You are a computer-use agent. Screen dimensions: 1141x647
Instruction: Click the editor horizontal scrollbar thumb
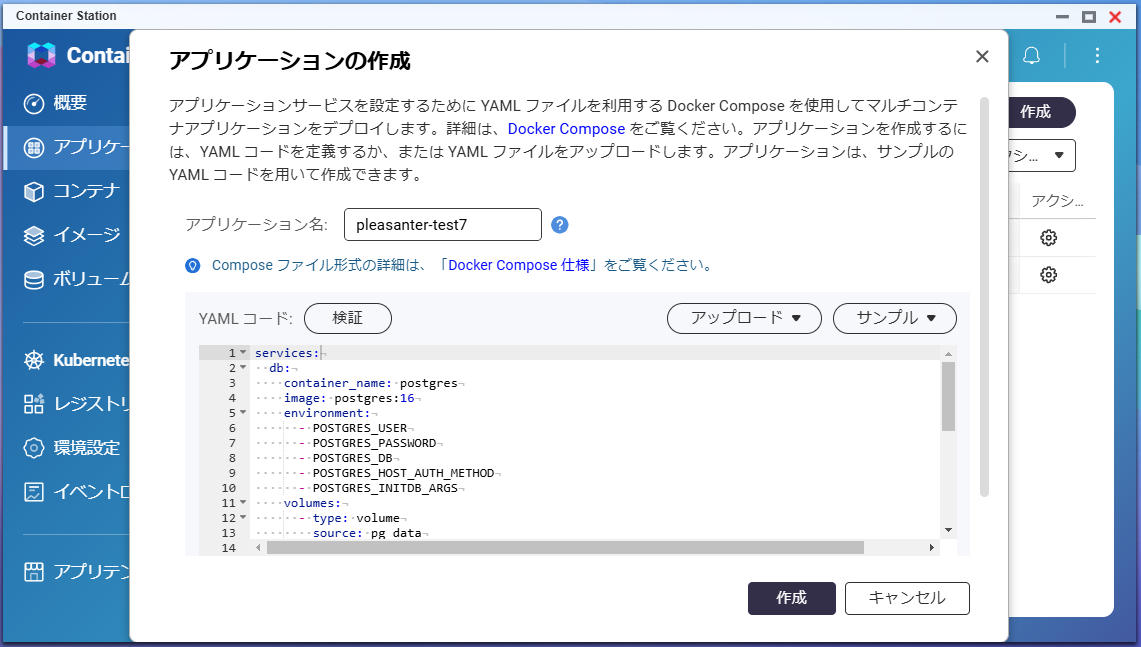(565, 547)
